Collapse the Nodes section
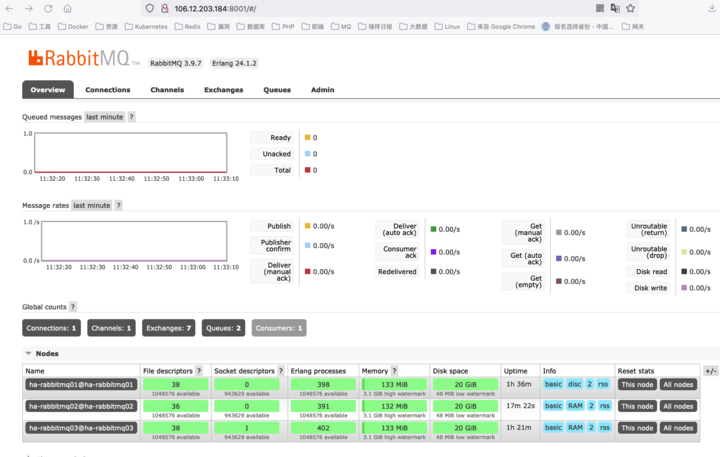Image resolution: width=720 pixels, height=457 pixels. pyautogui.click(x=42, y=353)
